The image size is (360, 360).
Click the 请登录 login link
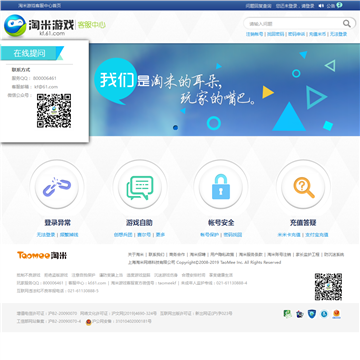(308, 6)
